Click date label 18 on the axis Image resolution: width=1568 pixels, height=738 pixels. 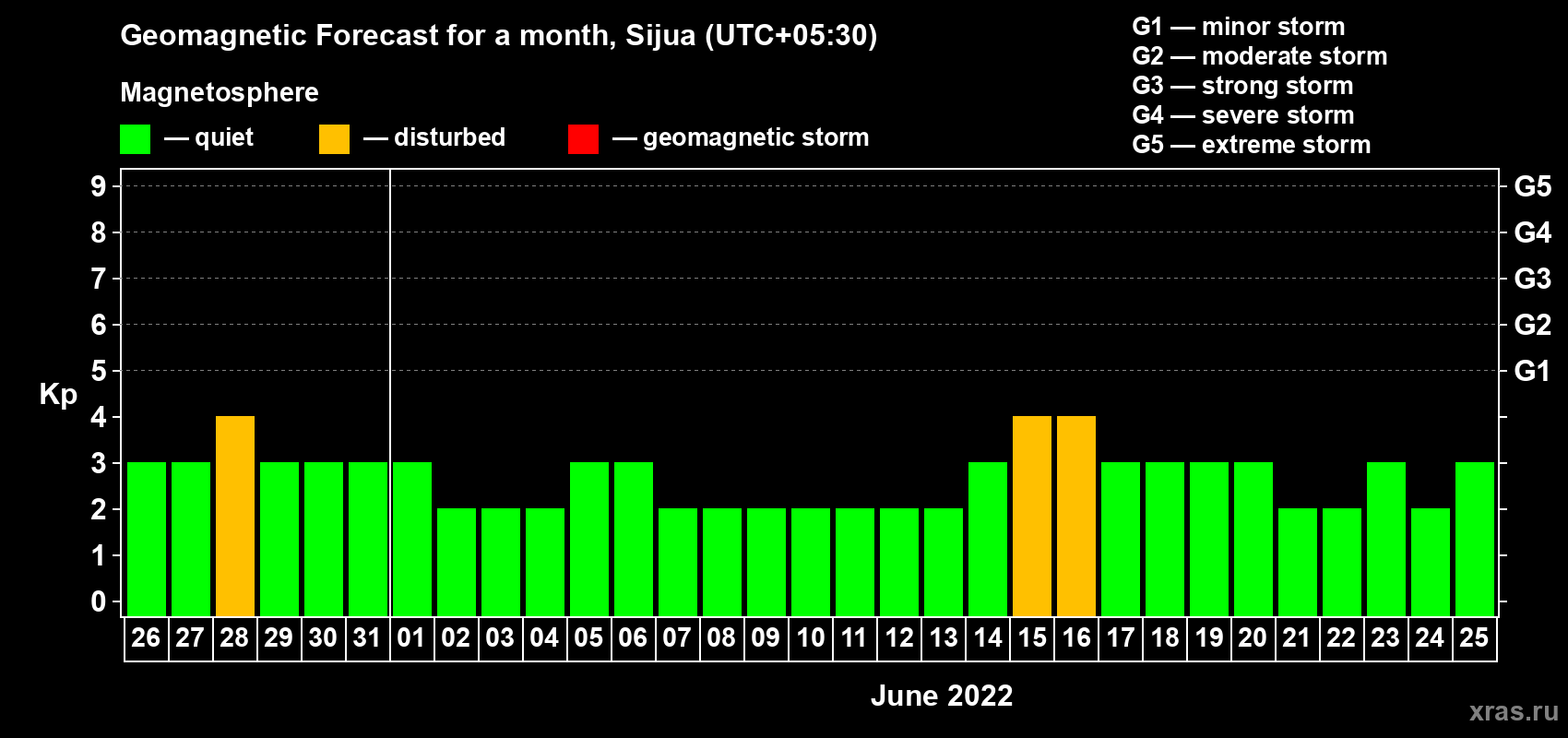(1164, 637)
